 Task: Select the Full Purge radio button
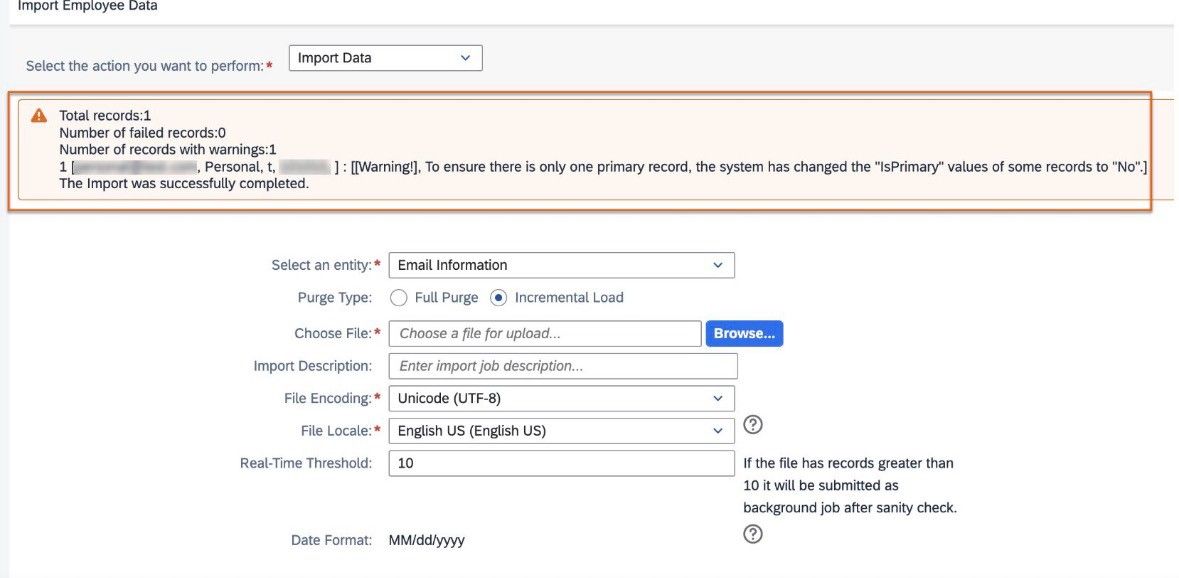tap(399, 298)
